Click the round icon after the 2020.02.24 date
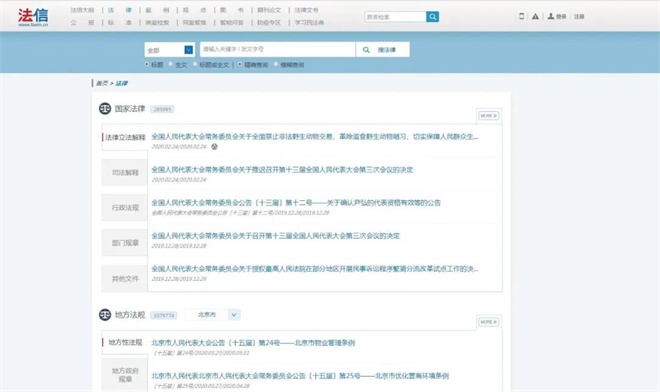This screenshot has width=660, height=392. click(x=214, y=147)
